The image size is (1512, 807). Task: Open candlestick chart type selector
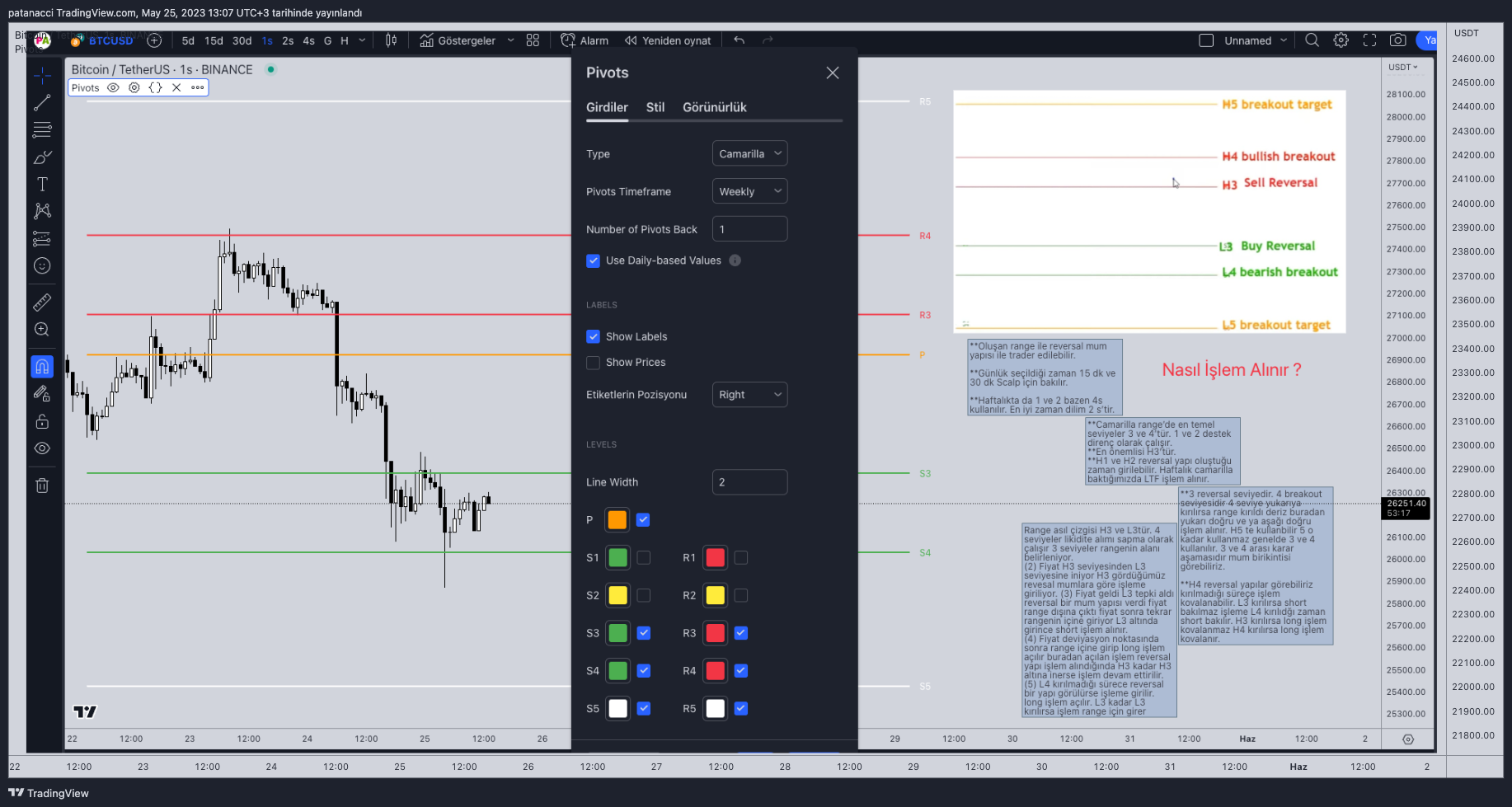pyautogui.click(x=392, y=40)
